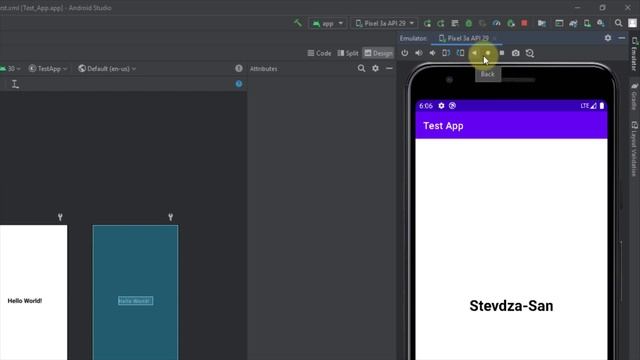Click the Attach Debugger to Process icon
Viewport: 640px width, 360px height.
(511, 23)
